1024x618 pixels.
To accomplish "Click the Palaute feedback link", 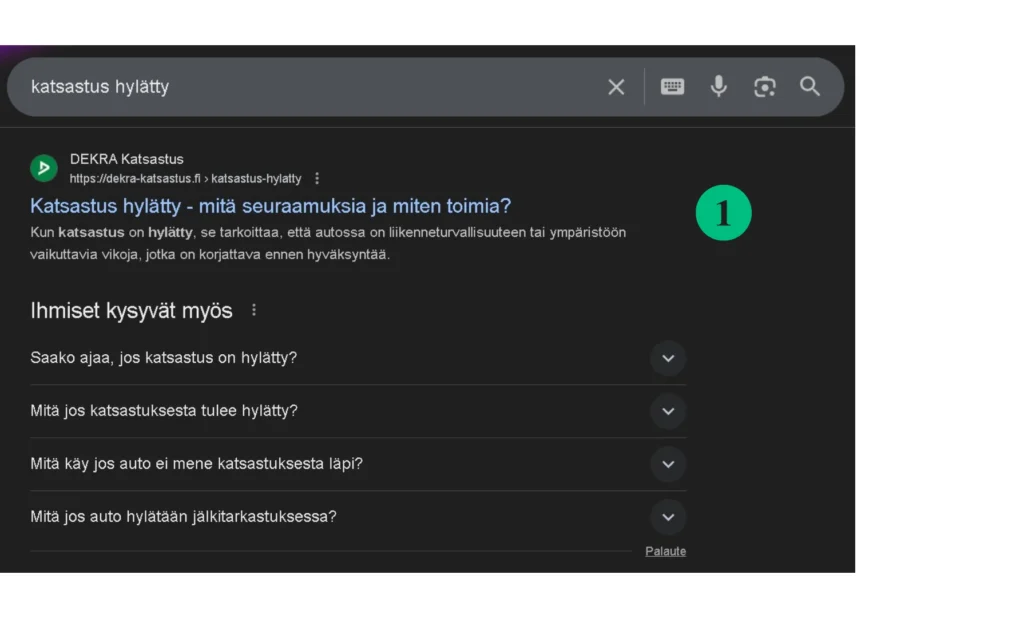I will pyautogui.click(x=665, y=551).
